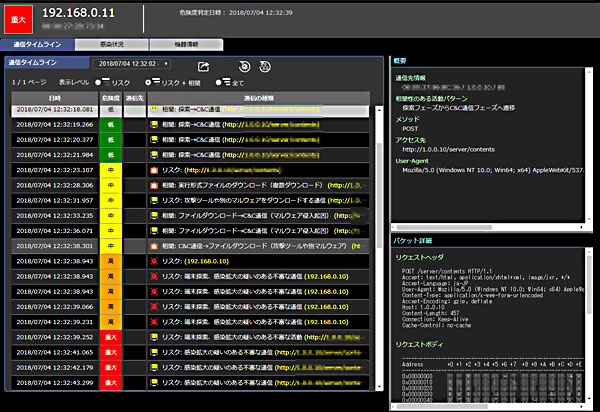Click the monitor icon in the 12:32:39.252 row
This screenshot has height=412, width=600.
(154, 337)
